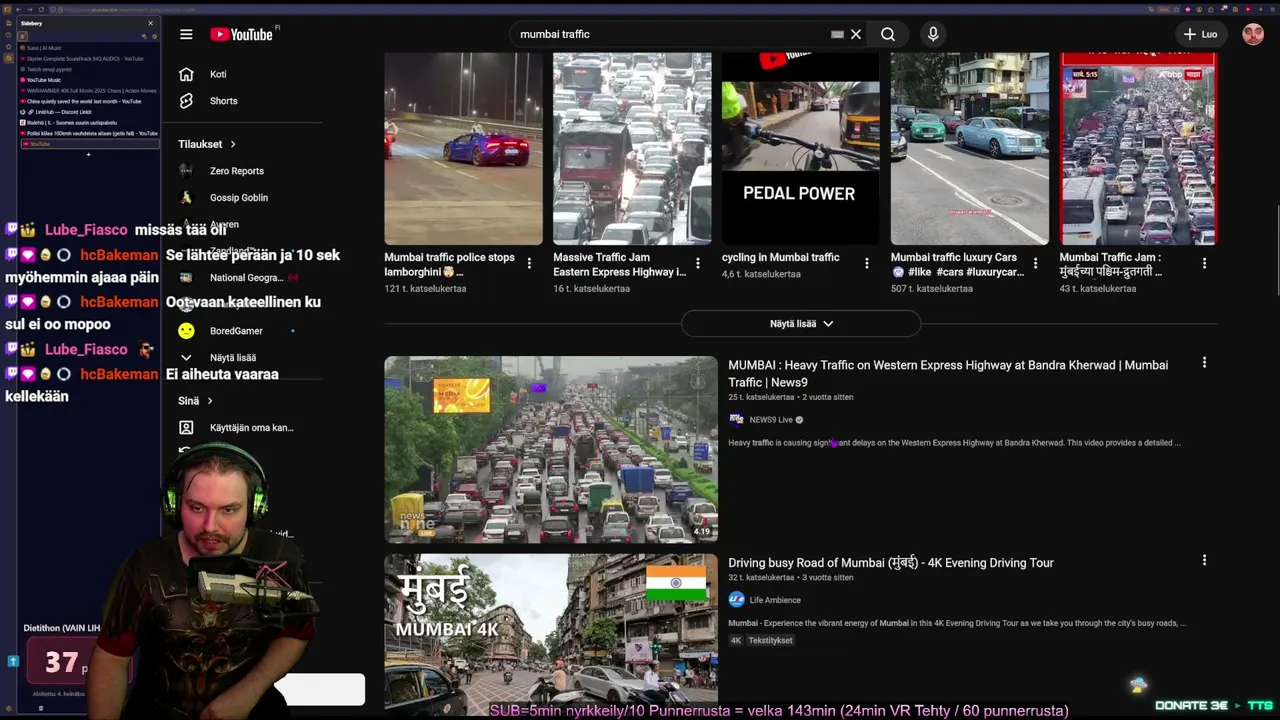
Task: Click the magnifying glass search button
Action: pos(888,34)
